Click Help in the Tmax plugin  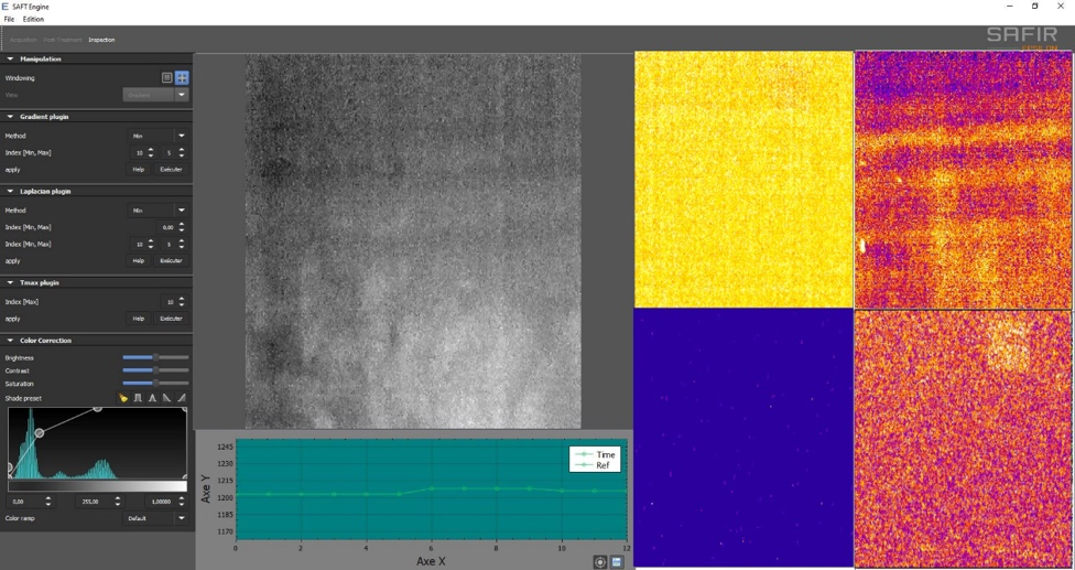tap(138, 319)
